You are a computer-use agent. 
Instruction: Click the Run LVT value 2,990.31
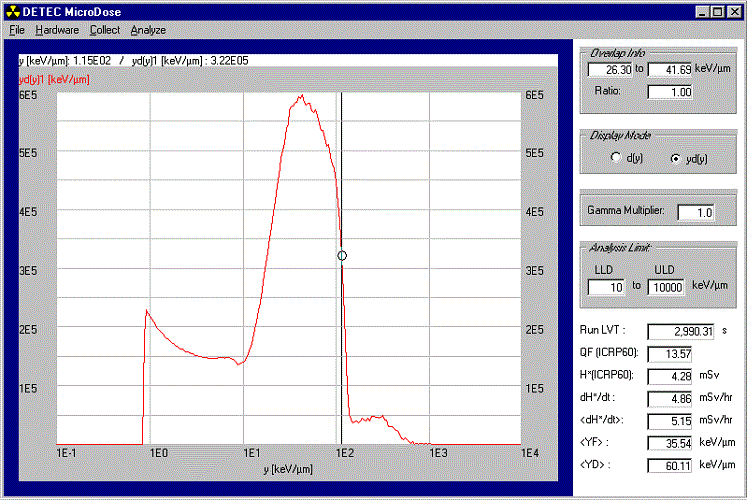pos(681,331)
